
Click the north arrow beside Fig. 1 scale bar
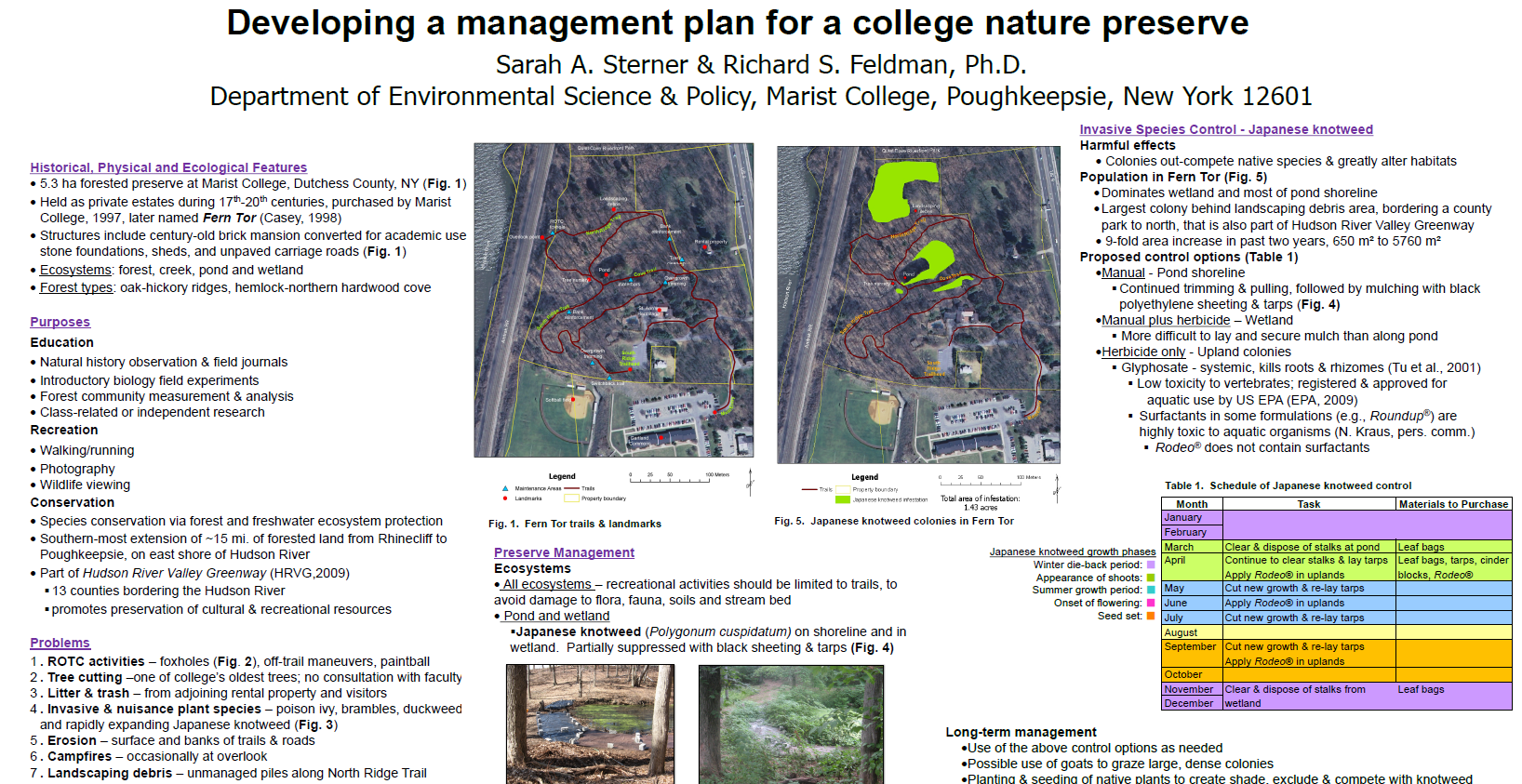[749, 483]
